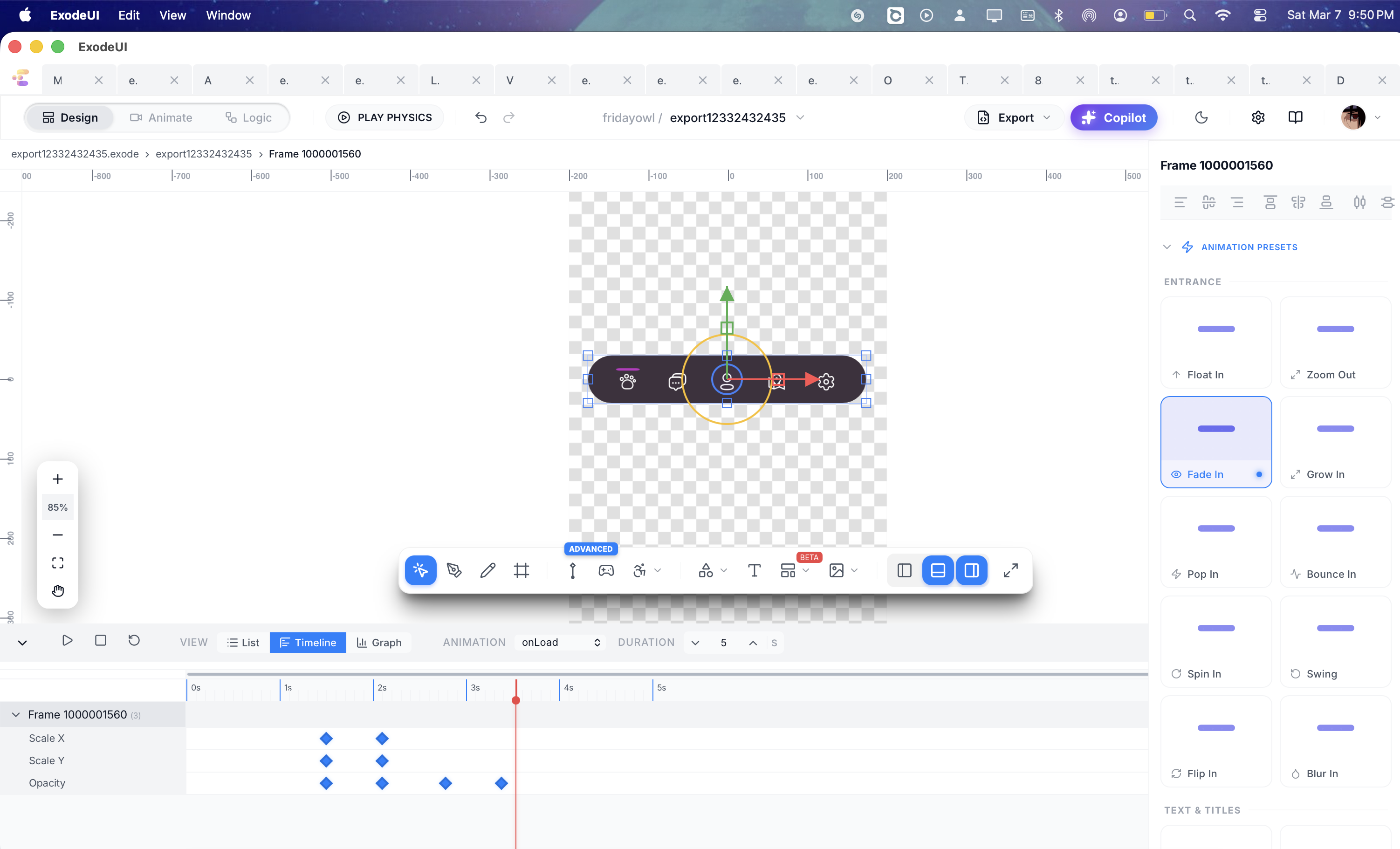Apply the Fade In animation preset
Image resolution: width=1400 pixels, height=849 pixels.
tap(1216, 443)
